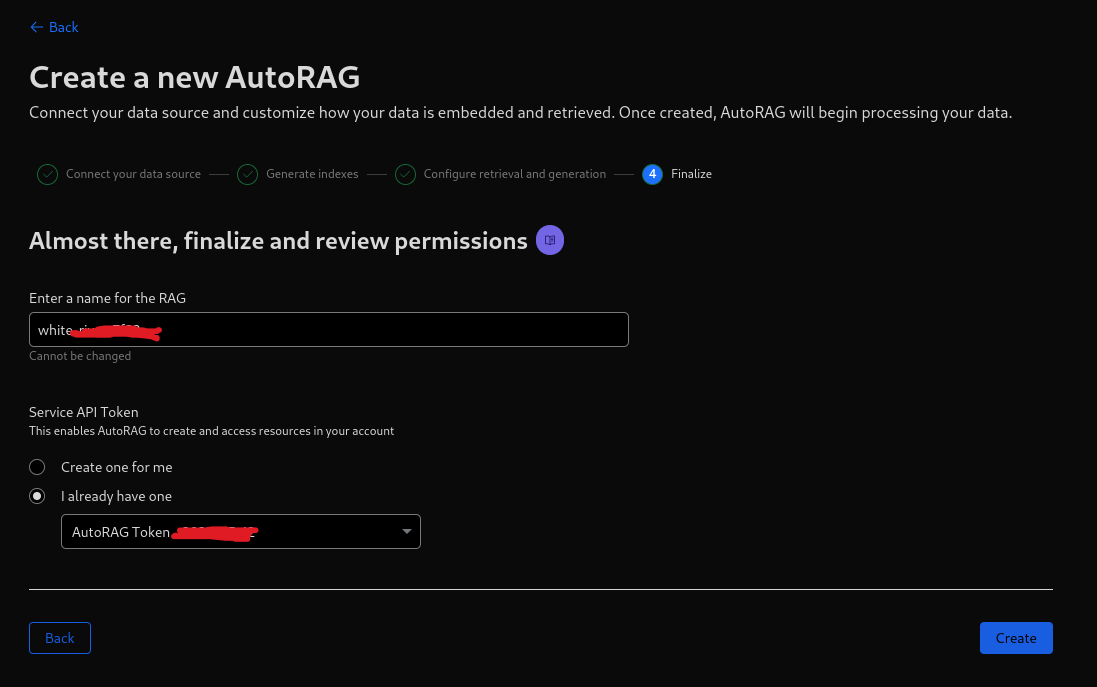1097x687 pixels.
Task: Click the purple documentation book icon
Action: click(550, 240)
